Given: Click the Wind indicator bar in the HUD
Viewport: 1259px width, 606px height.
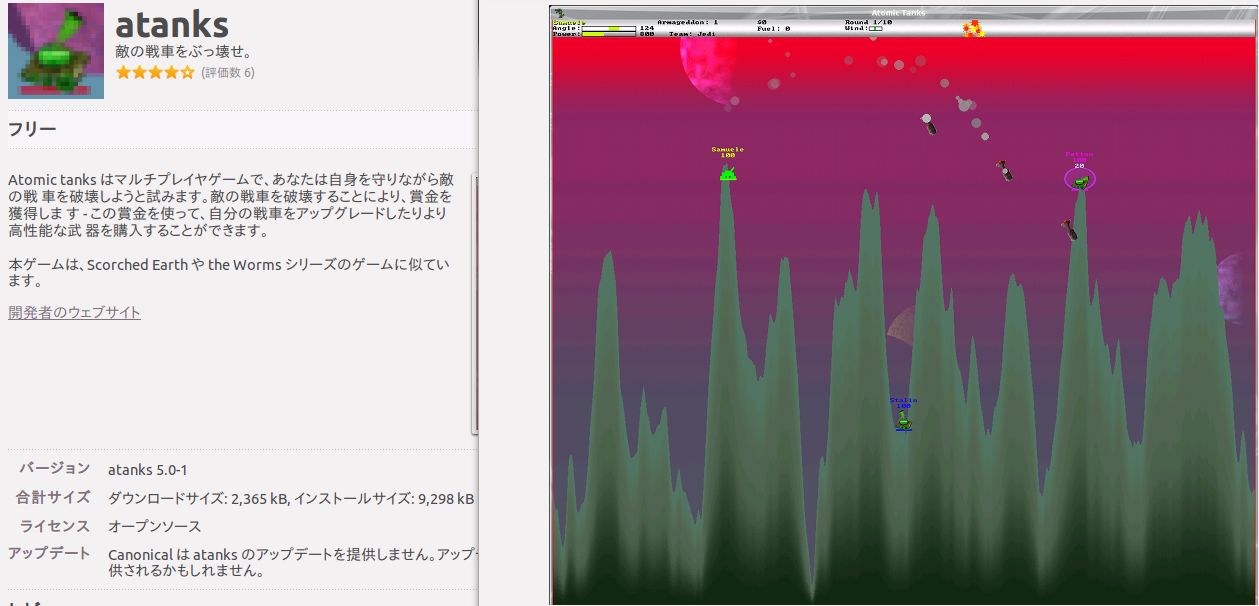Looking at the screenshot, I should (875, 29).
